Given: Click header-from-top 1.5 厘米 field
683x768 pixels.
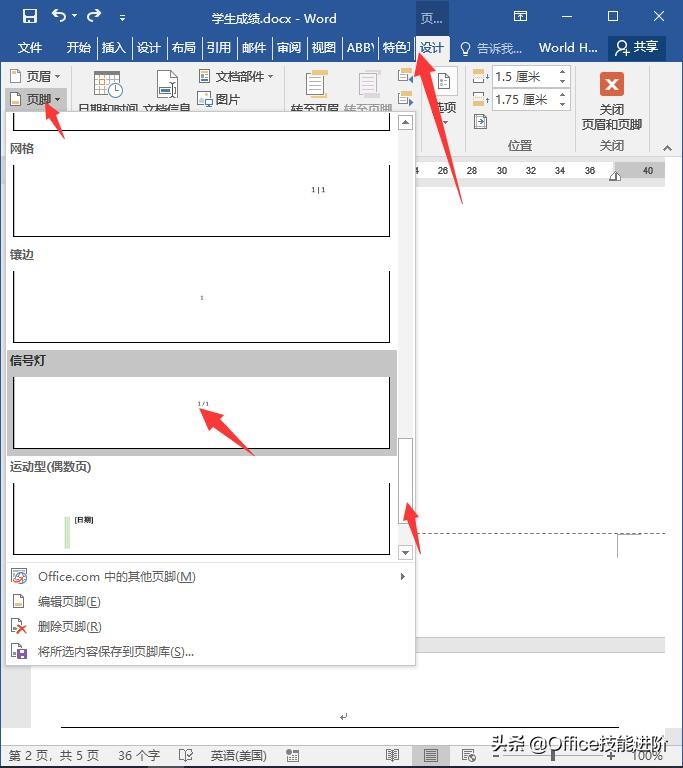Looking at the screenshot, I should [524, 76].
